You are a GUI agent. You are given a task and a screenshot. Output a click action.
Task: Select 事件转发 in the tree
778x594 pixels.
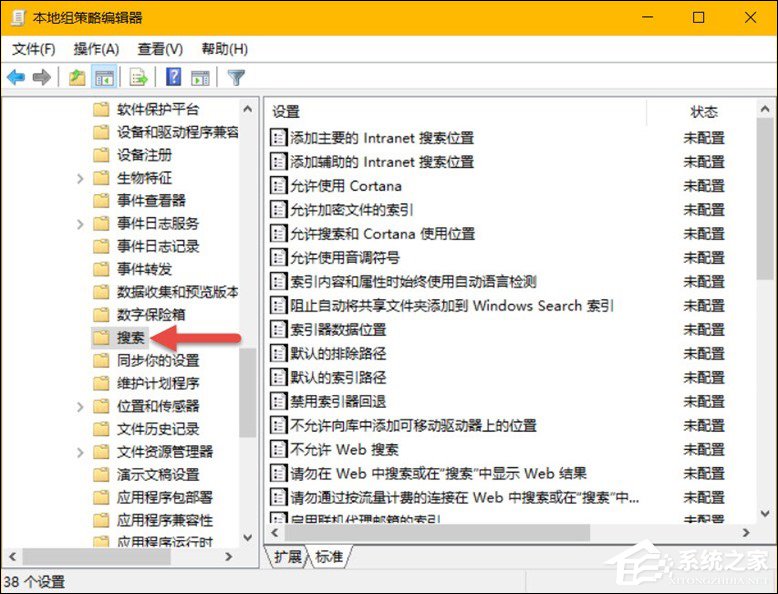pos(144,269)
